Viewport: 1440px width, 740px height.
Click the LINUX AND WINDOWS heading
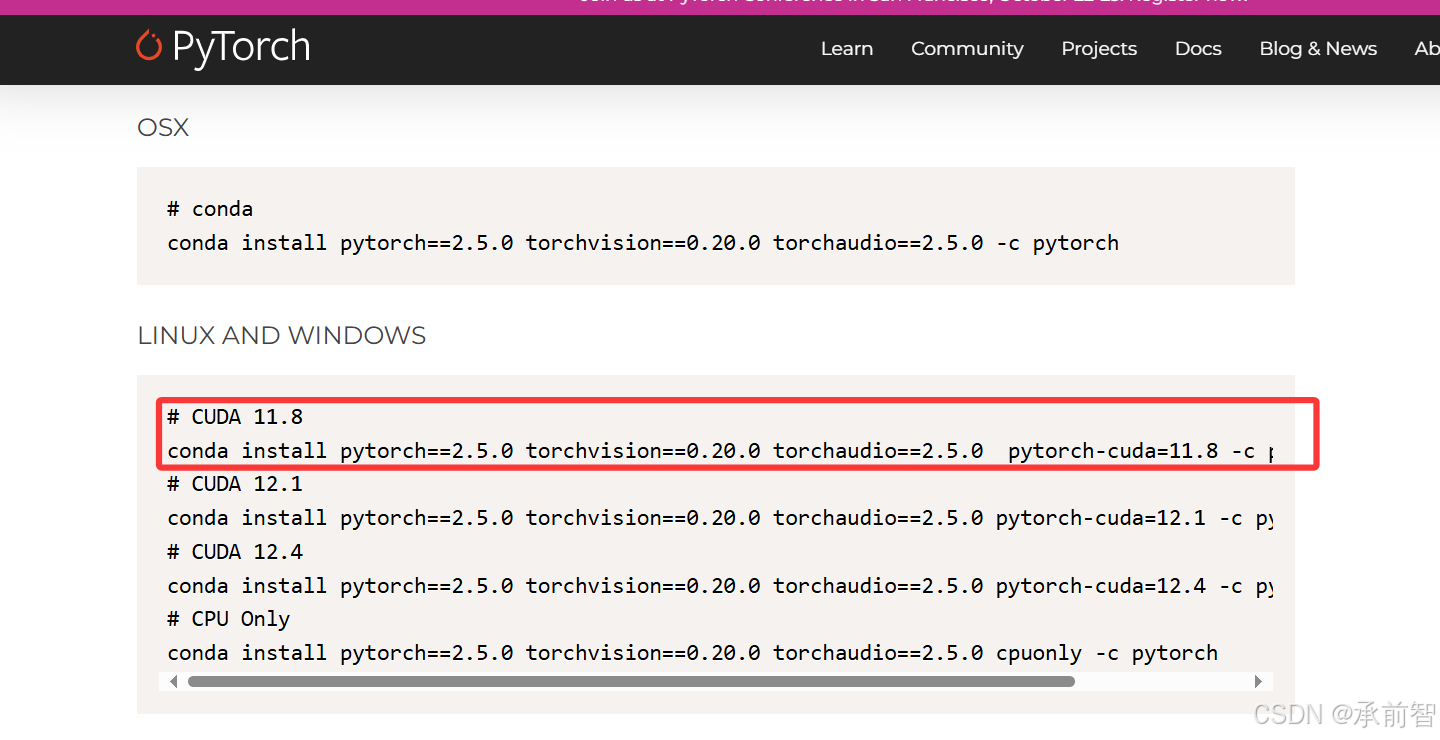(282, 336)
